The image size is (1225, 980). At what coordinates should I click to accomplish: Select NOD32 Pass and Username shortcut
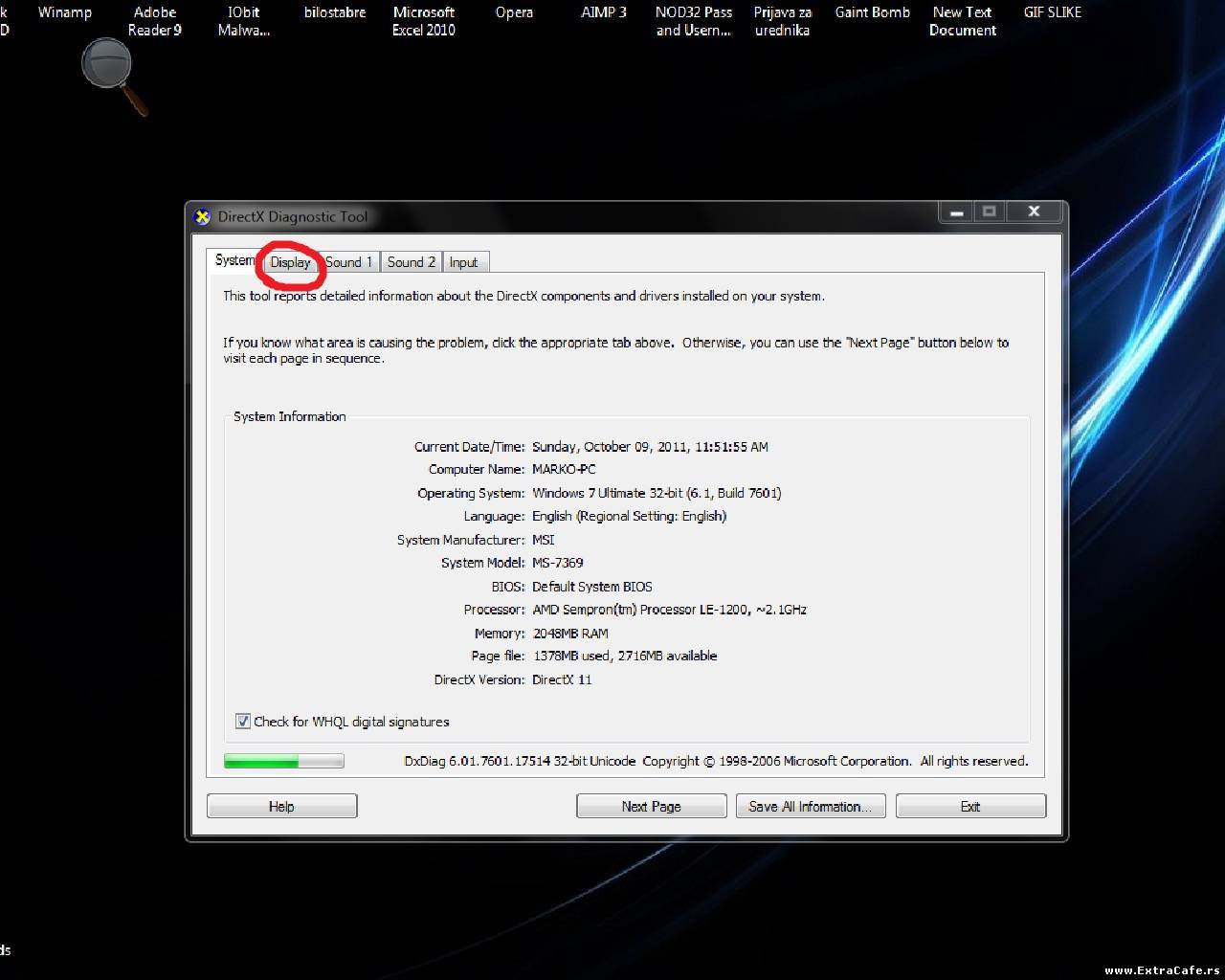(x=694, y=21)
